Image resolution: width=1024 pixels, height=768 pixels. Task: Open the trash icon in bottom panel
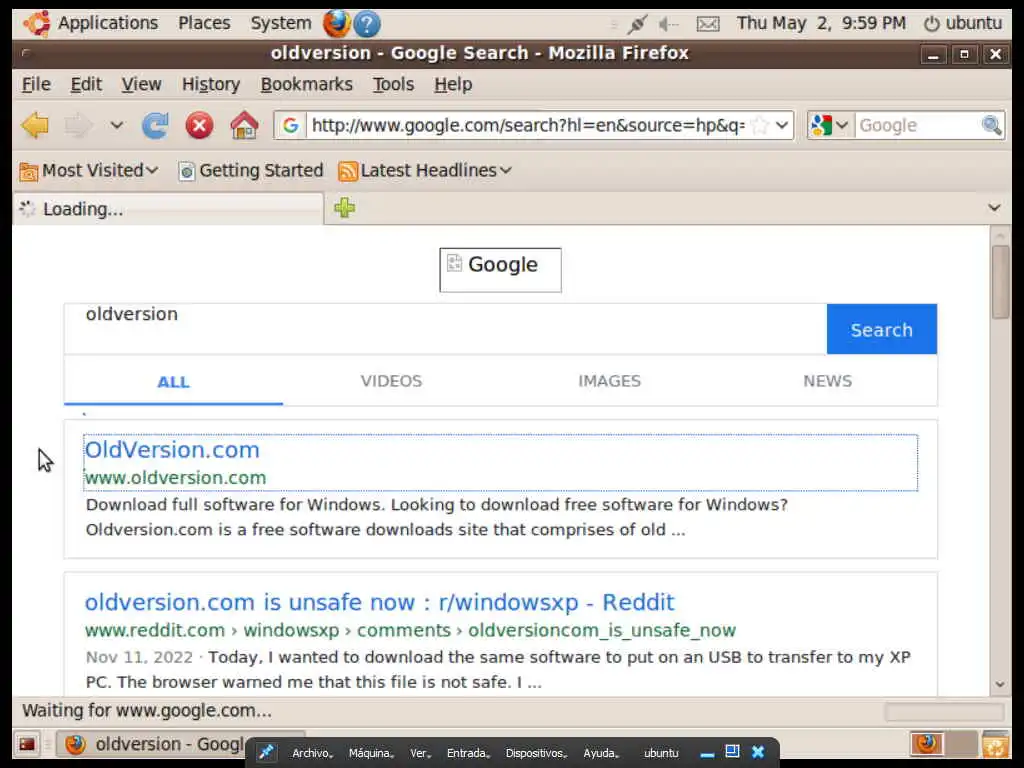(x=995, y=744)
